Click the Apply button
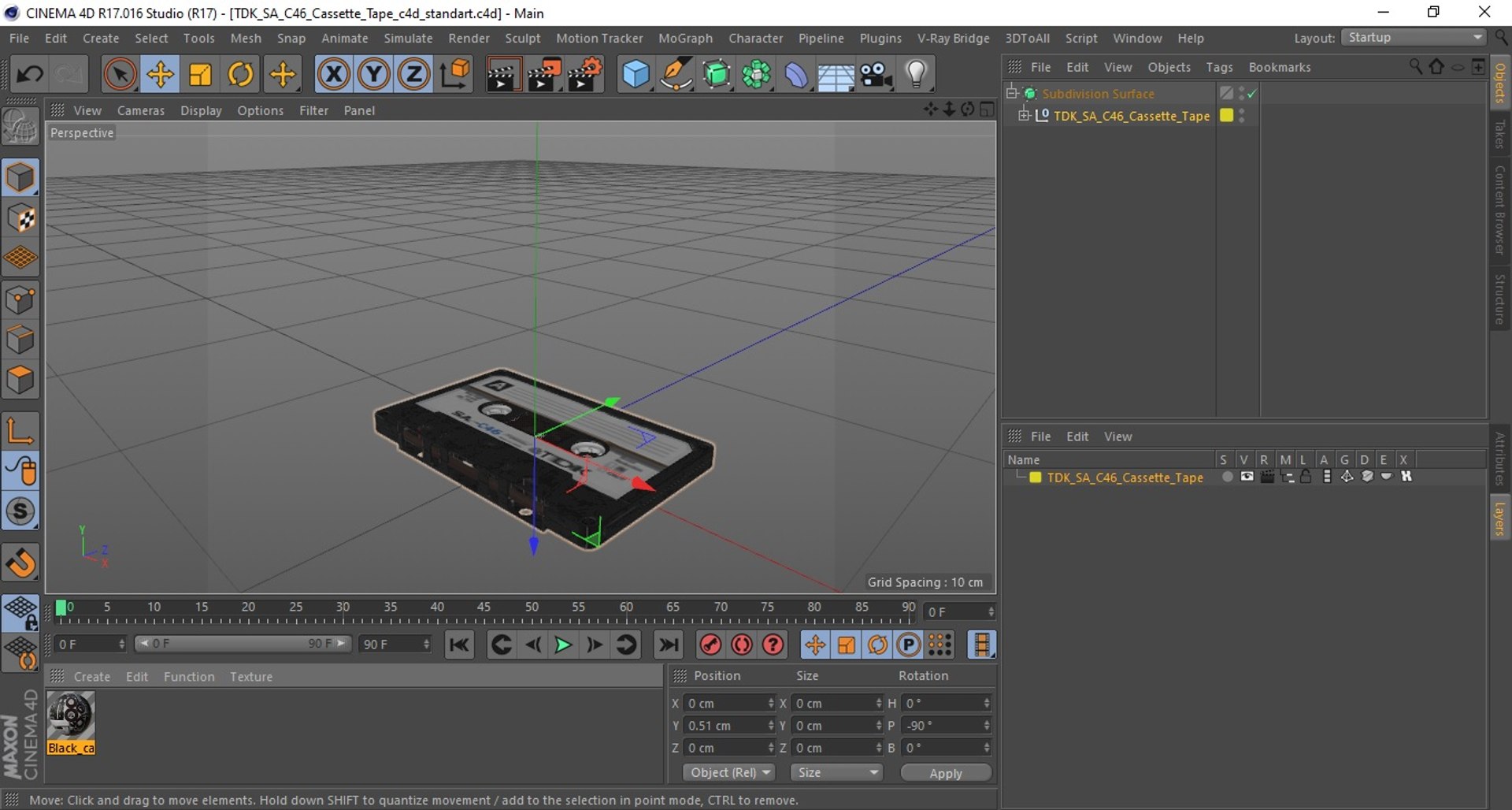 pyautogui.click(x=946, y=773)
